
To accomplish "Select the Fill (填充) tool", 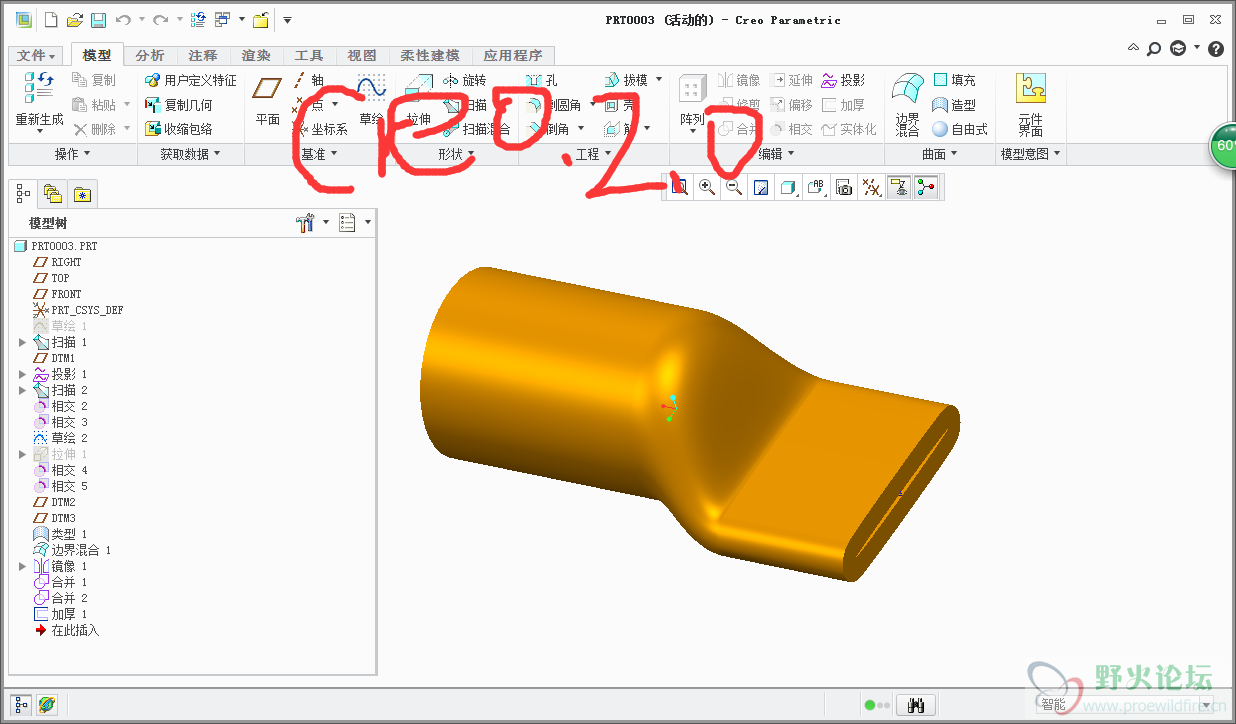I will point(954,80).
